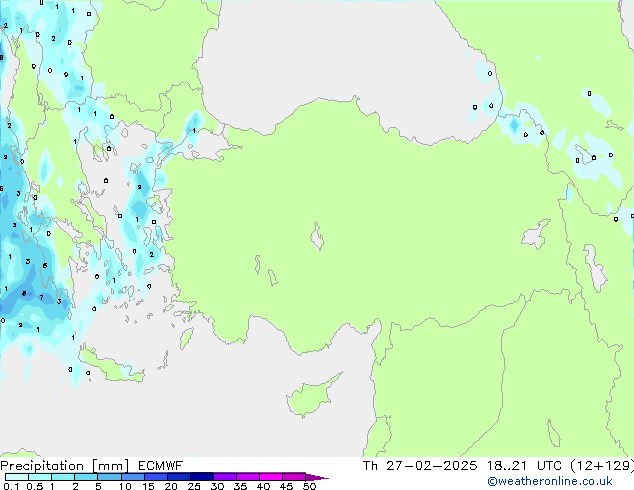This screenshot has width=634, height=490.
Task: Click the 0.5 to 1 mm legend swatch
Action: [x=40, y=477]
